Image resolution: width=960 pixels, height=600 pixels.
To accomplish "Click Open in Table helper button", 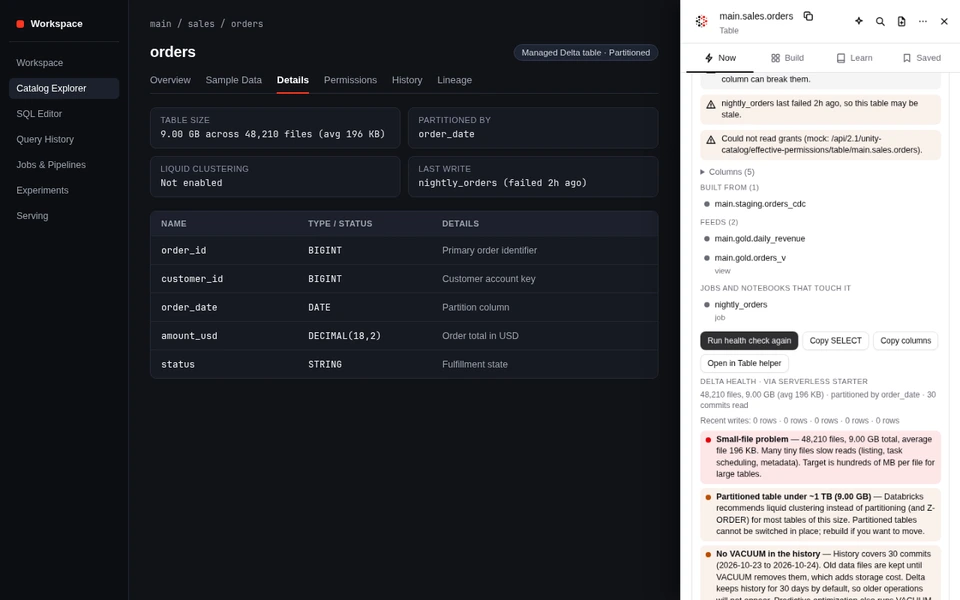I will 744,363.
